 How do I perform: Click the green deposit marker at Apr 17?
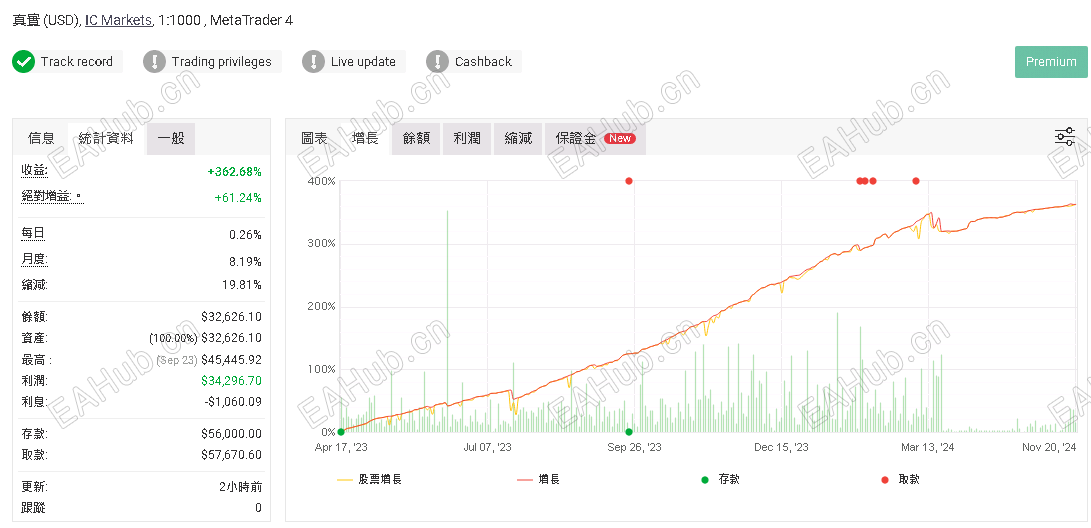tap(340, 432)
